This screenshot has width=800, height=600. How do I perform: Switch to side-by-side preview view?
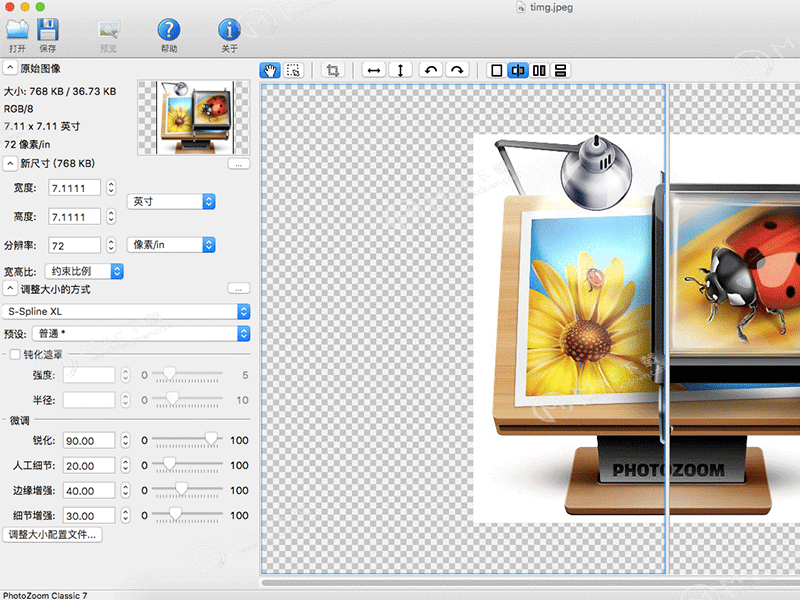[539, 70]
